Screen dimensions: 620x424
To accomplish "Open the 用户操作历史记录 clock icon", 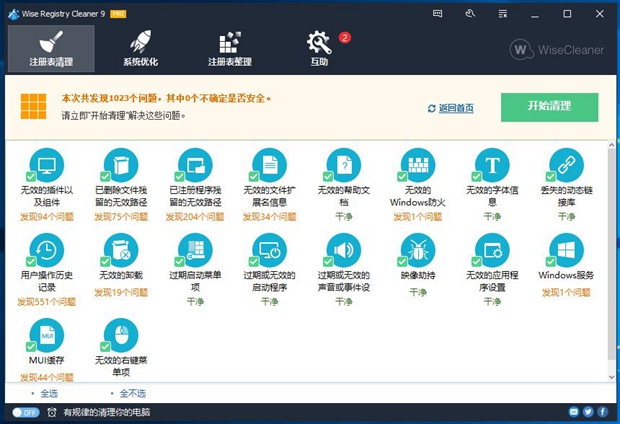I will pos(47,250).
